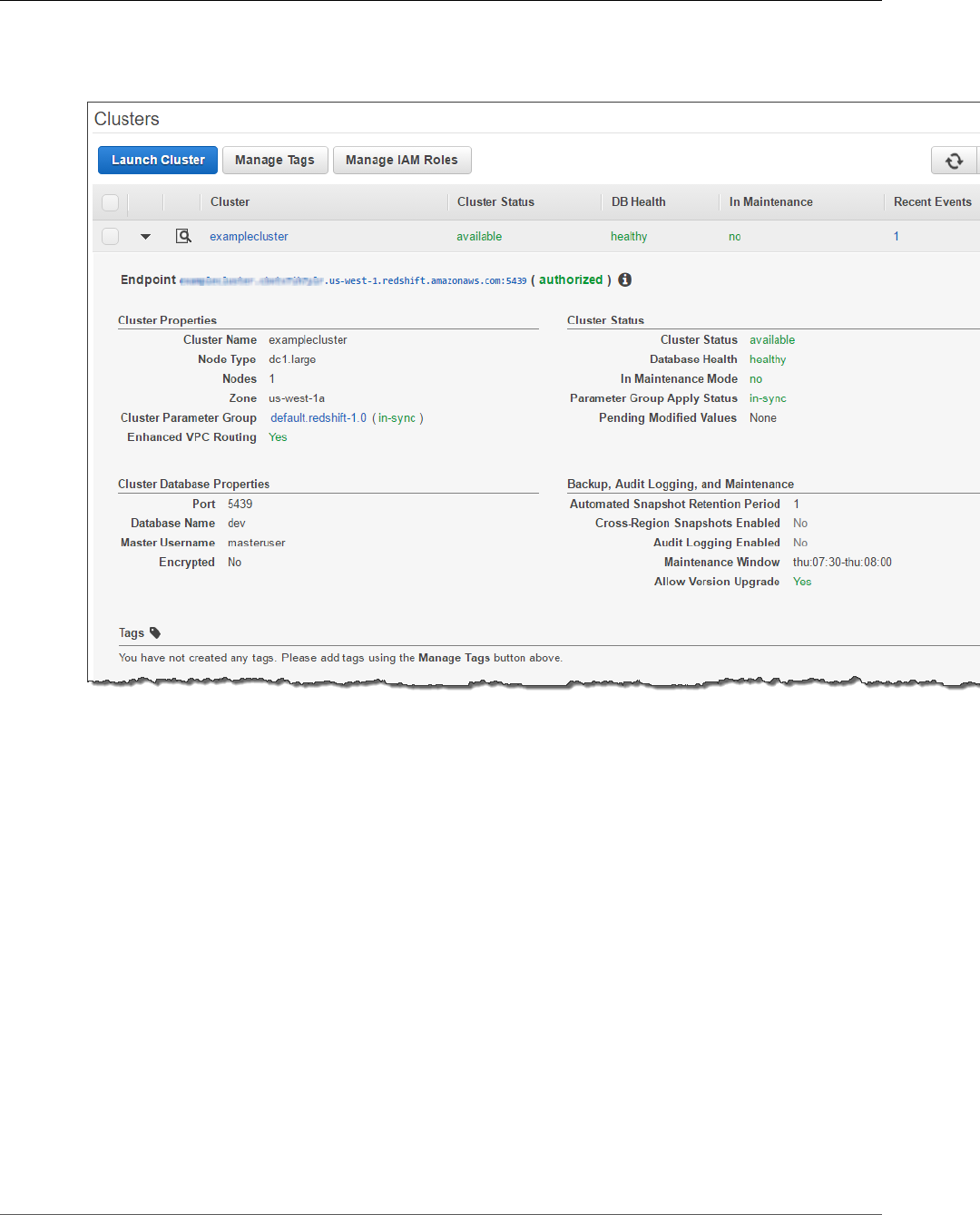The width and height of the screenshot is (980, 1215).
Task: Check the examplecluster row checkbox
Action: coord(111,236)
